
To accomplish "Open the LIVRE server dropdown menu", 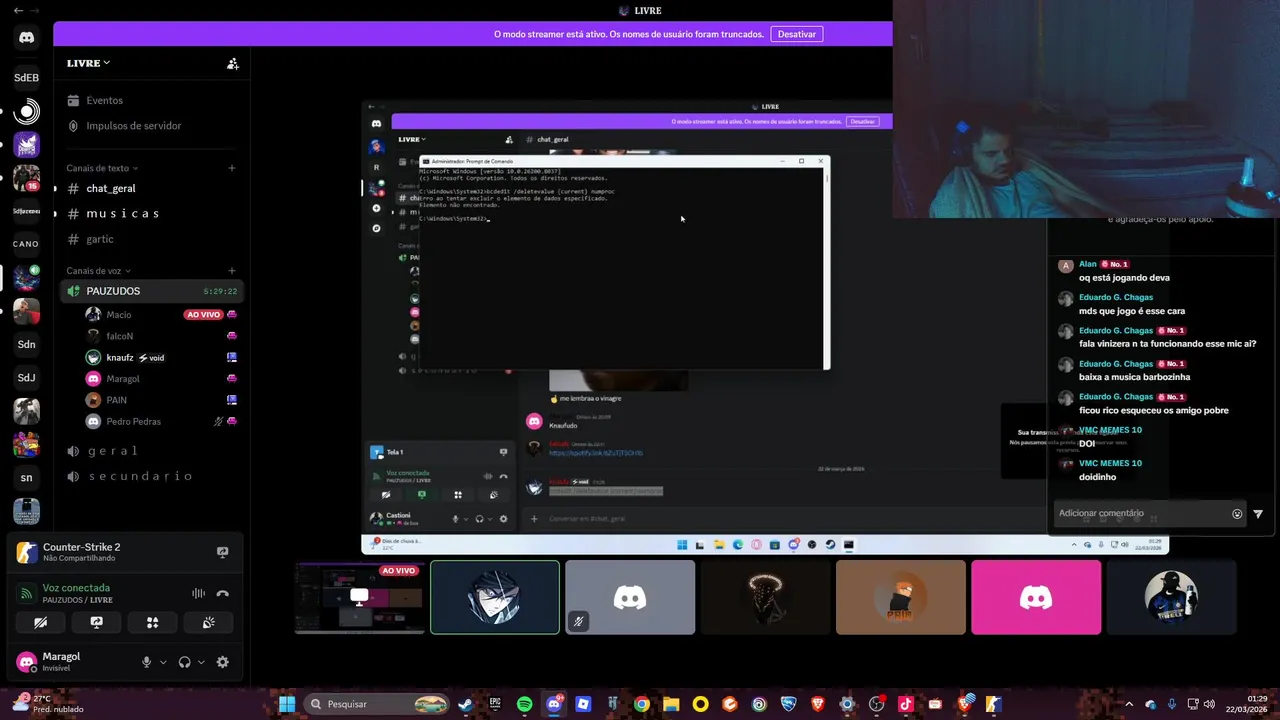I will (x=88, y=63).
